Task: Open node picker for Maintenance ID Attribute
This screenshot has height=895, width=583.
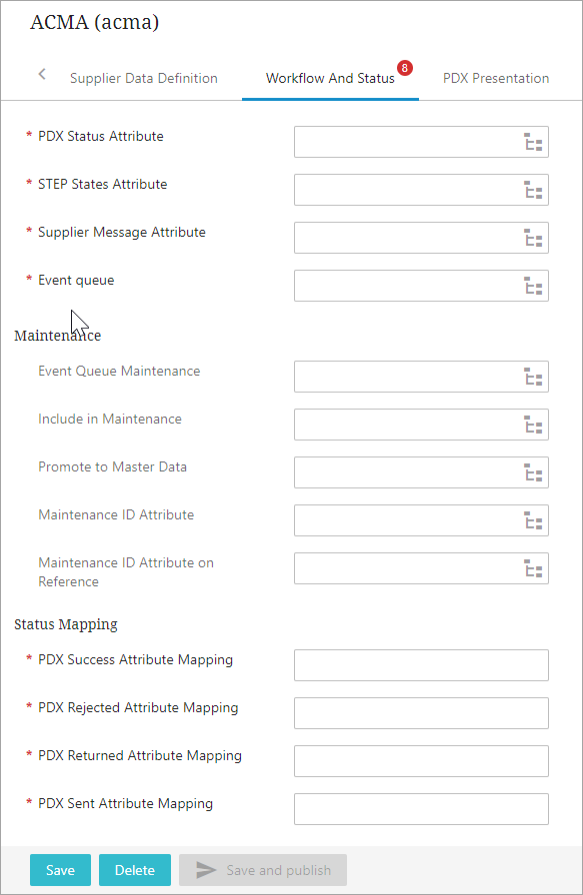Action: pyautogui.click(x=533, y=521)
